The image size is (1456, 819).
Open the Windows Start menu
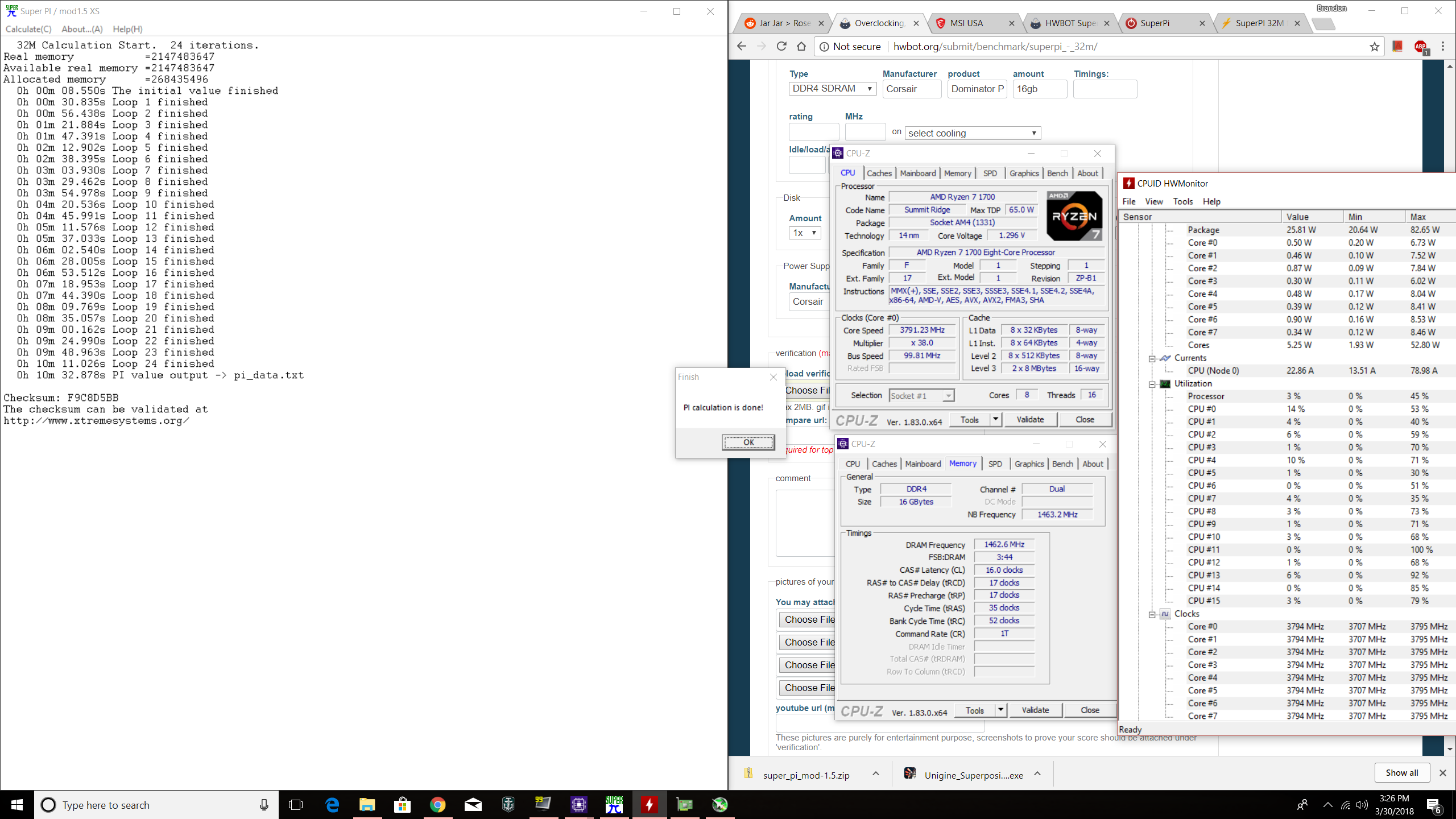[17, 805]
